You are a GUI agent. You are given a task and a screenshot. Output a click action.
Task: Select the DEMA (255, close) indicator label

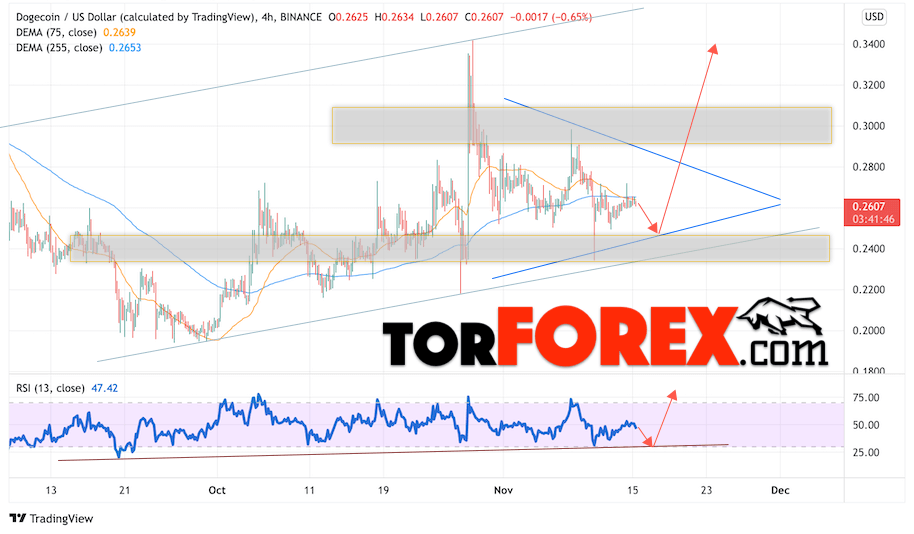click(x=59, y=48)
